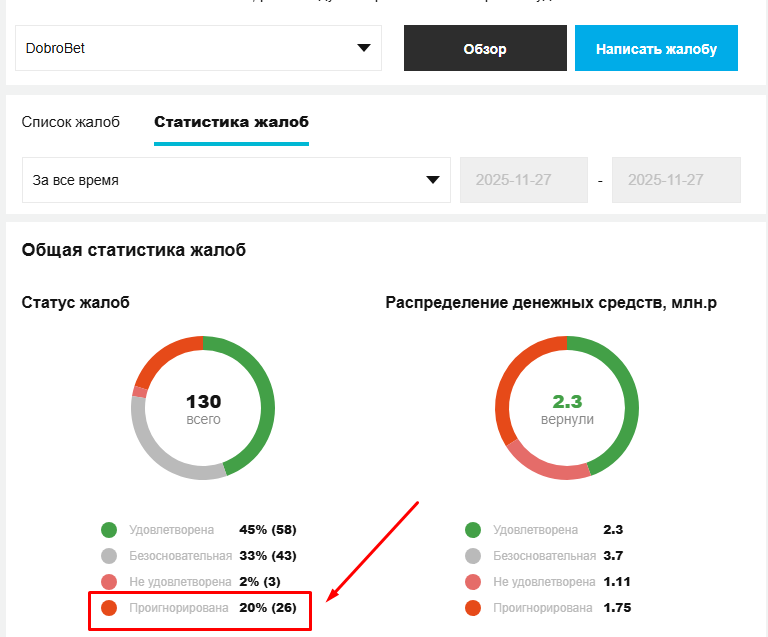Click orange Проигнорирована dot in Статус жалоб legend
This screenshot has height=637, width=768.
109,608
